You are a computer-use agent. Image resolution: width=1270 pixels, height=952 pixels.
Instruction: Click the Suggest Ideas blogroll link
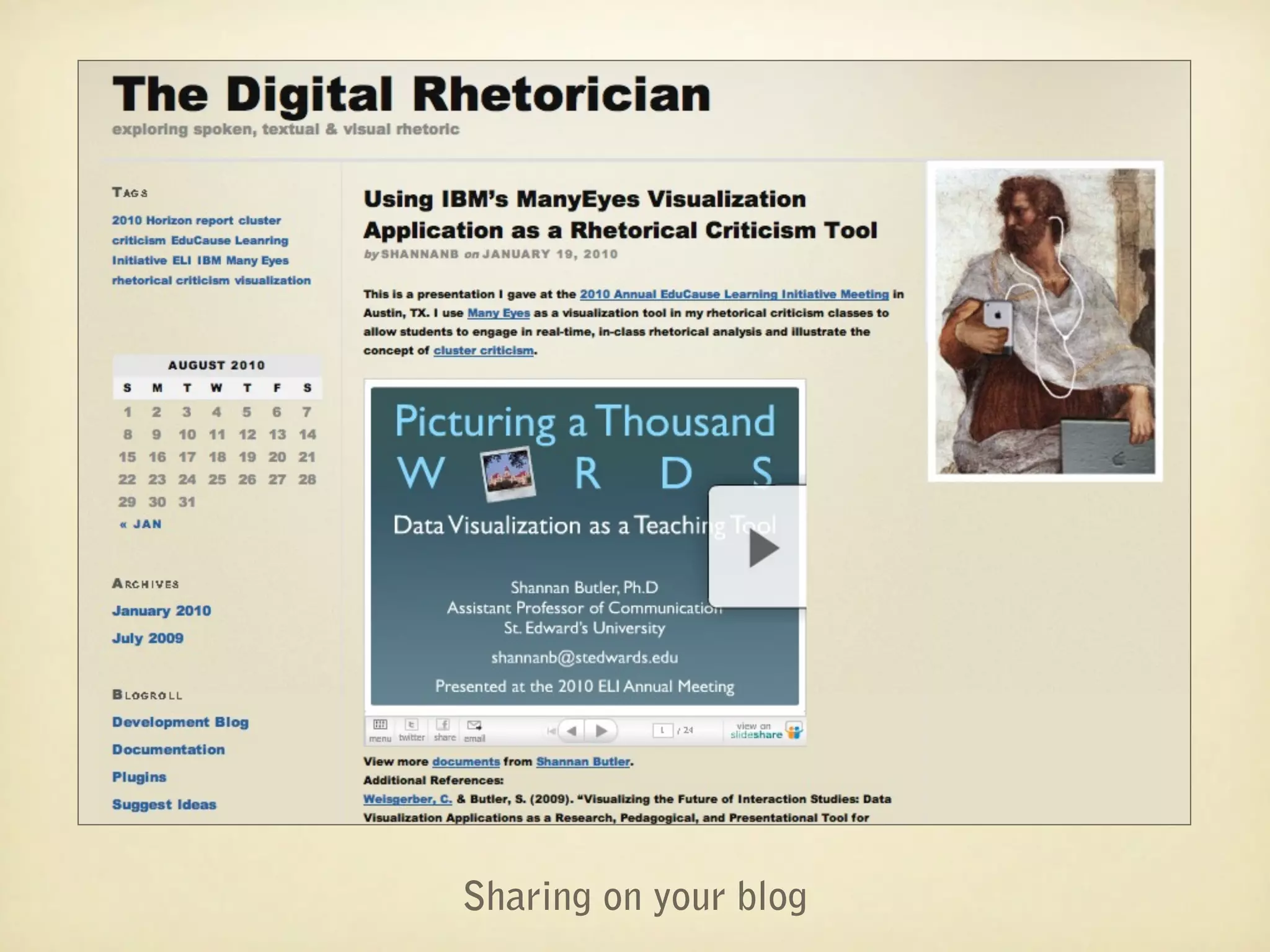164,804
